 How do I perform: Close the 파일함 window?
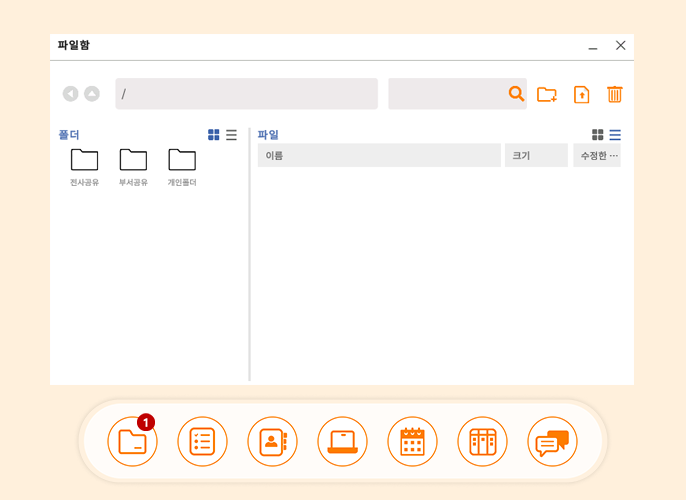[x=620, y=45]
